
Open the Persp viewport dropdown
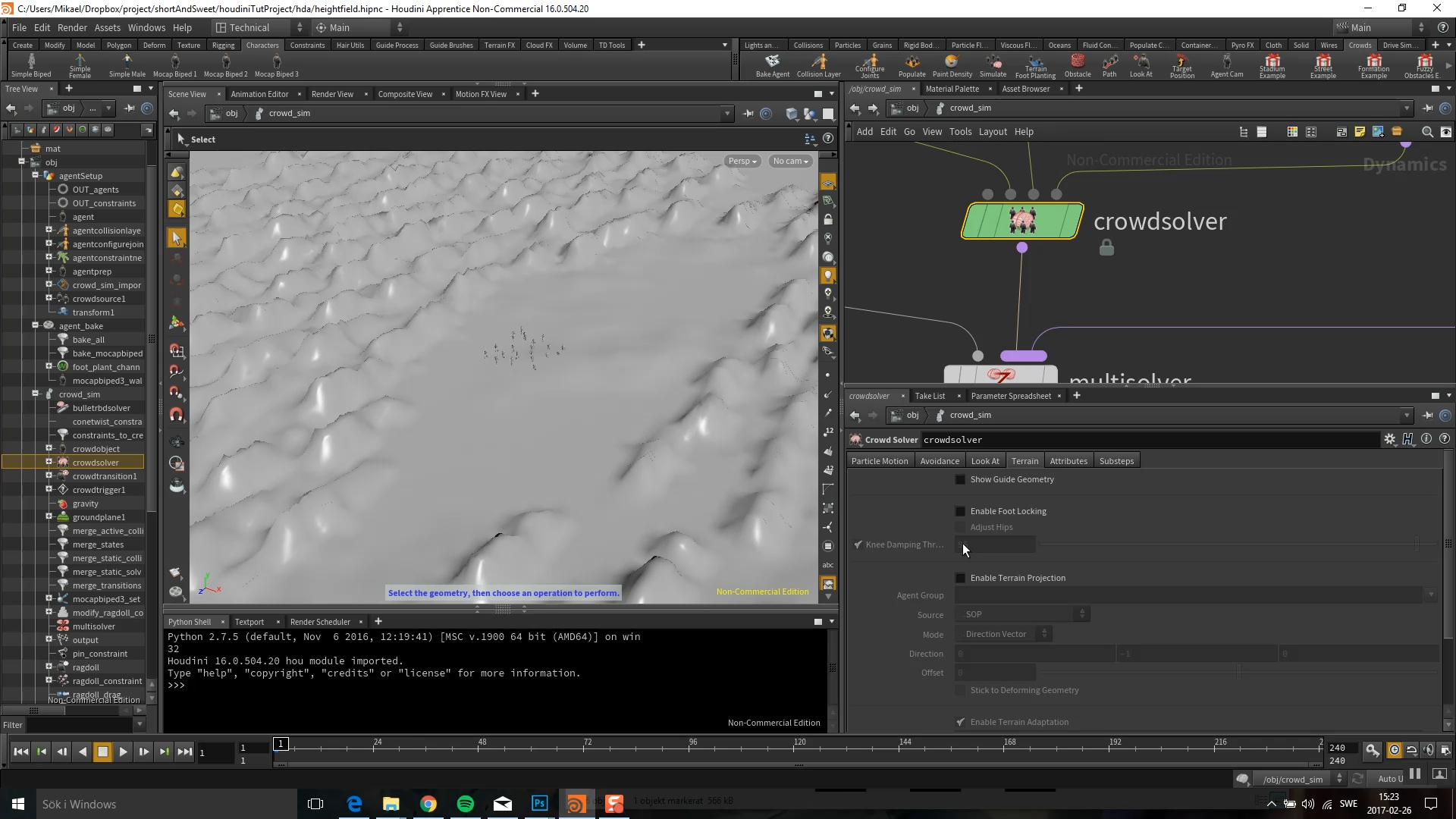(742, 162)
